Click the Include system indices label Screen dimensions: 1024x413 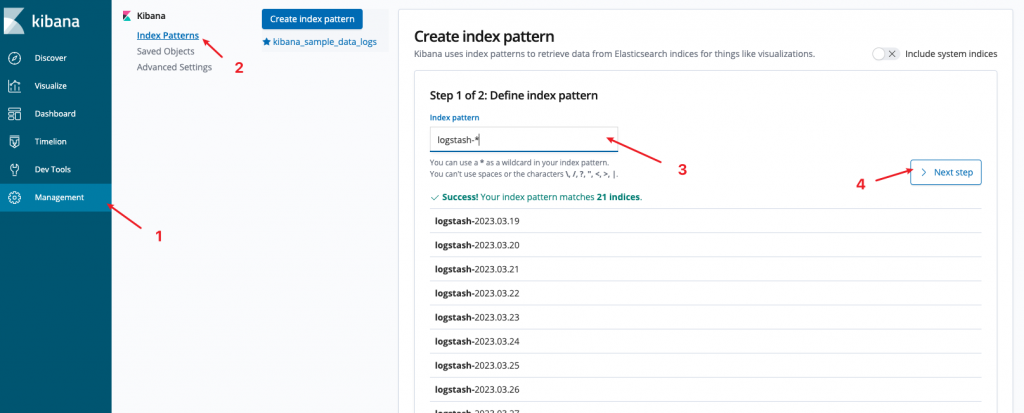951,54
